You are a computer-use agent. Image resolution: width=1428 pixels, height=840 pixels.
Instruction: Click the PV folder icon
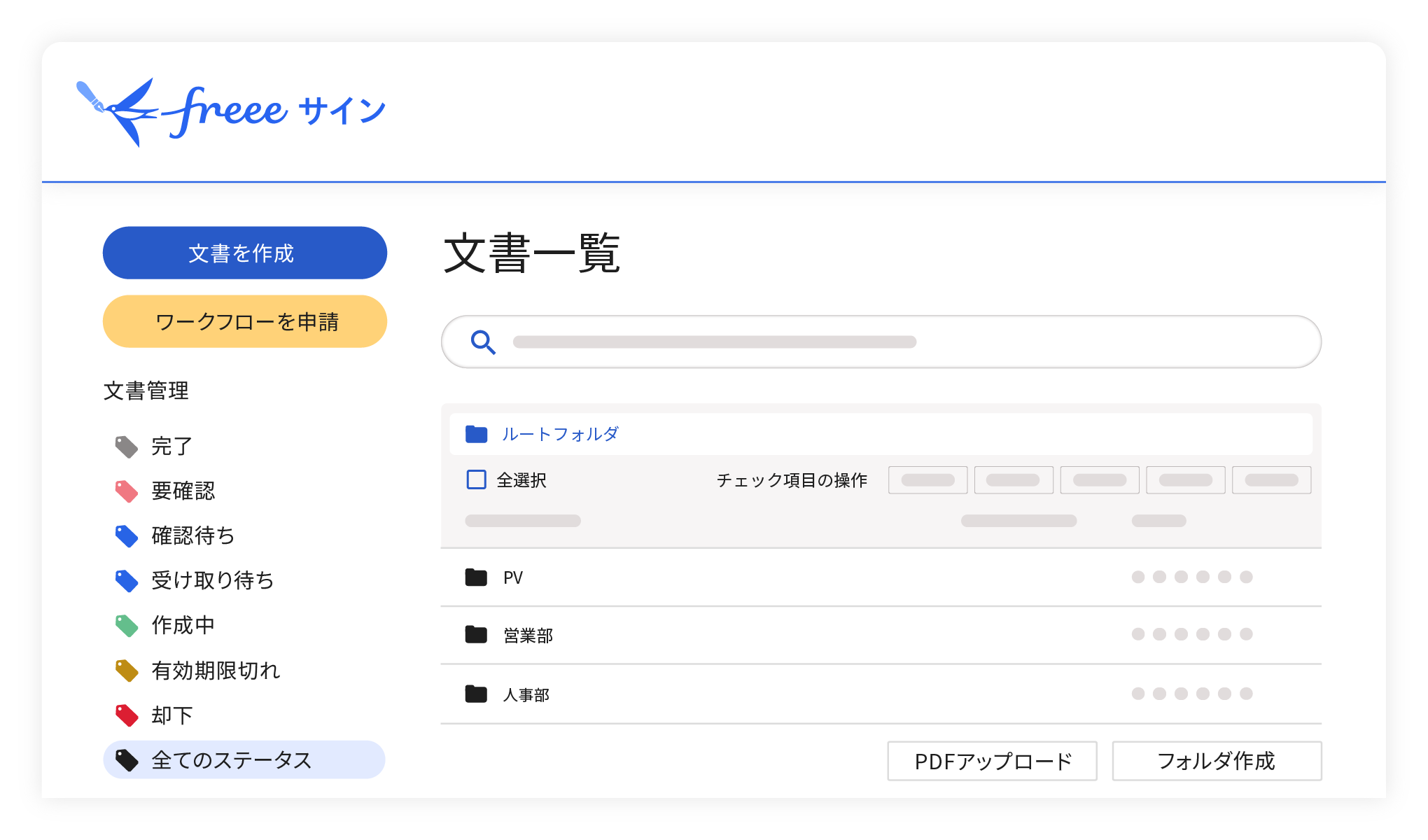click(x=477, y=577)
